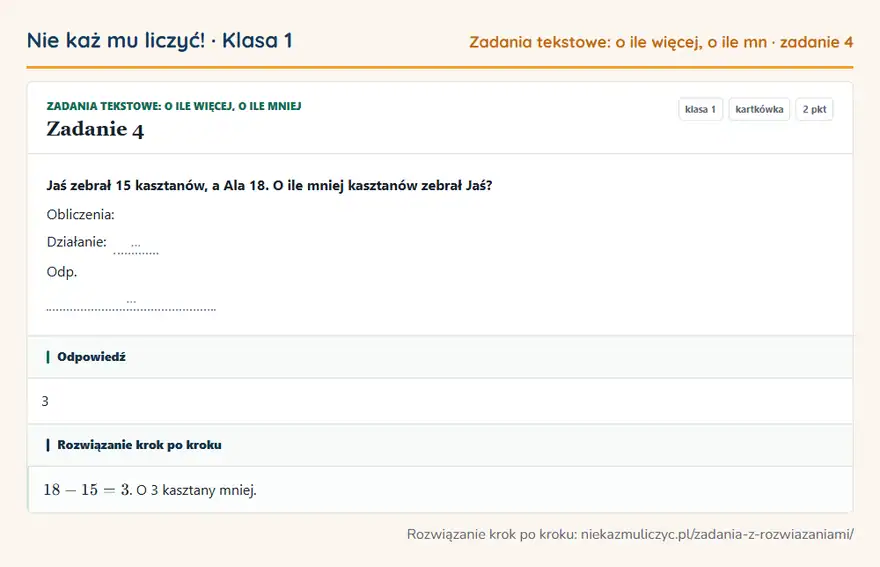
Task: Click the '2 pkt' tag
Action: point(814,109)
